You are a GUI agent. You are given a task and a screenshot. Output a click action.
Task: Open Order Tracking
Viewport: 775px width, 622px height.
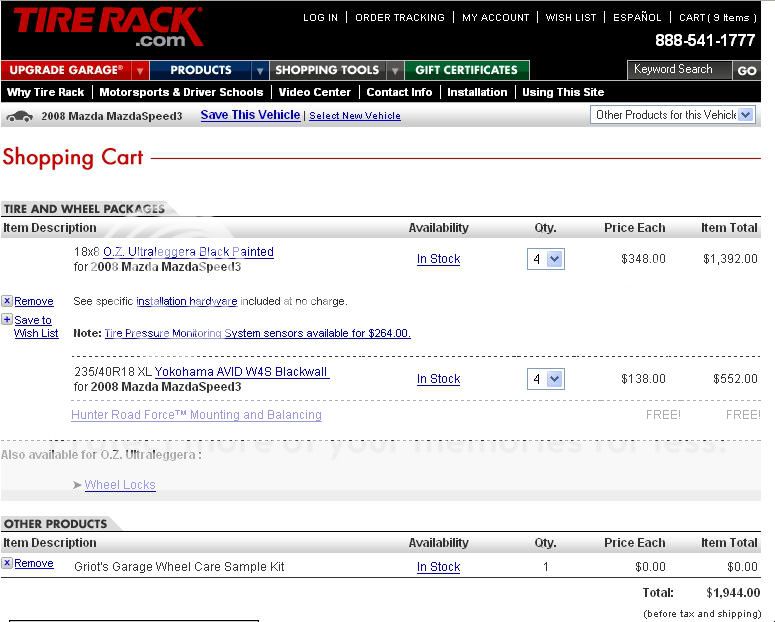pyautogui.click(x=400, y=18)
